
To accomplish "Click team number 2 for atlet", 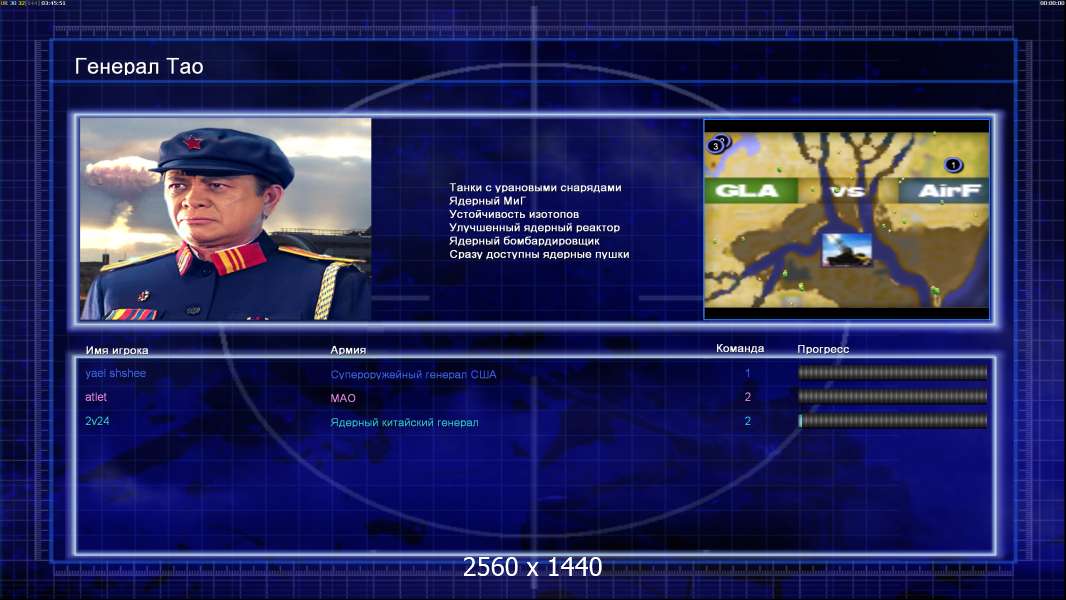I will (x=747, y=397).
